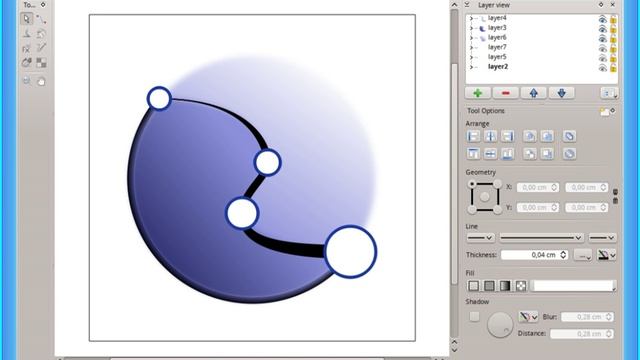Click the green plus add layer button

coord(478,93)
